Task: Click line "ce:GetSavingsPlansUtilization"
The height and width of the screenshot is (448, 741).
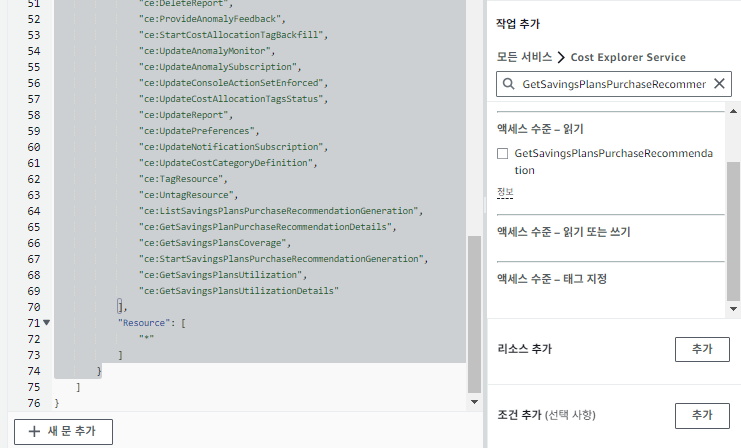Action: [223, 275]
